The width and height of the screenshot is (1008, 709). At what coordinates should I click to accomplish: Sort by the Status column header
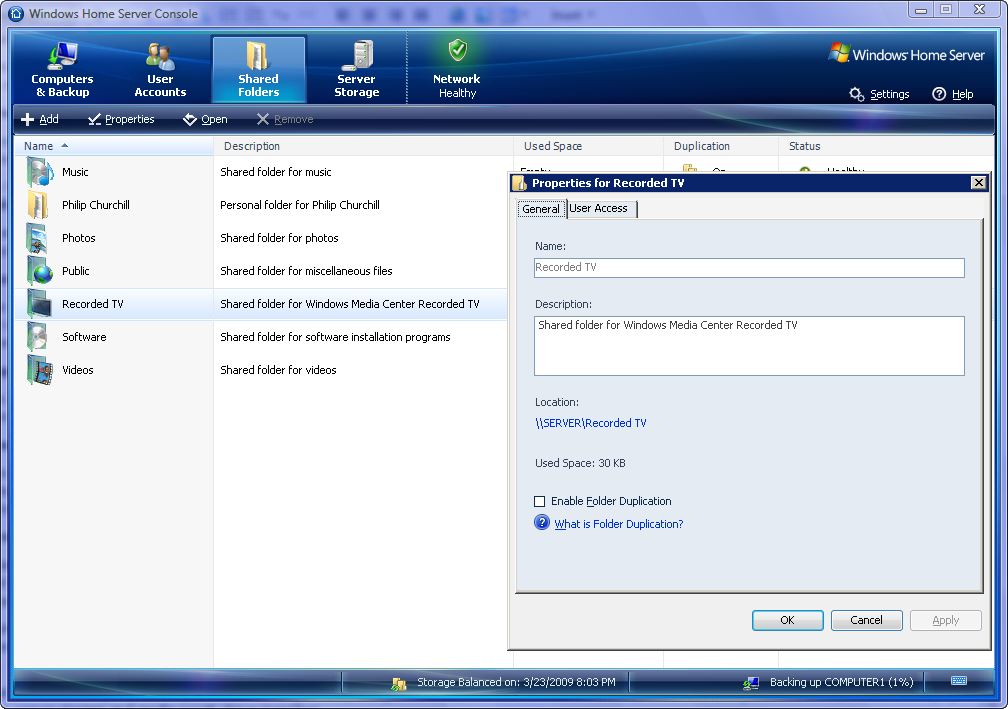click(x=886, y=146)
